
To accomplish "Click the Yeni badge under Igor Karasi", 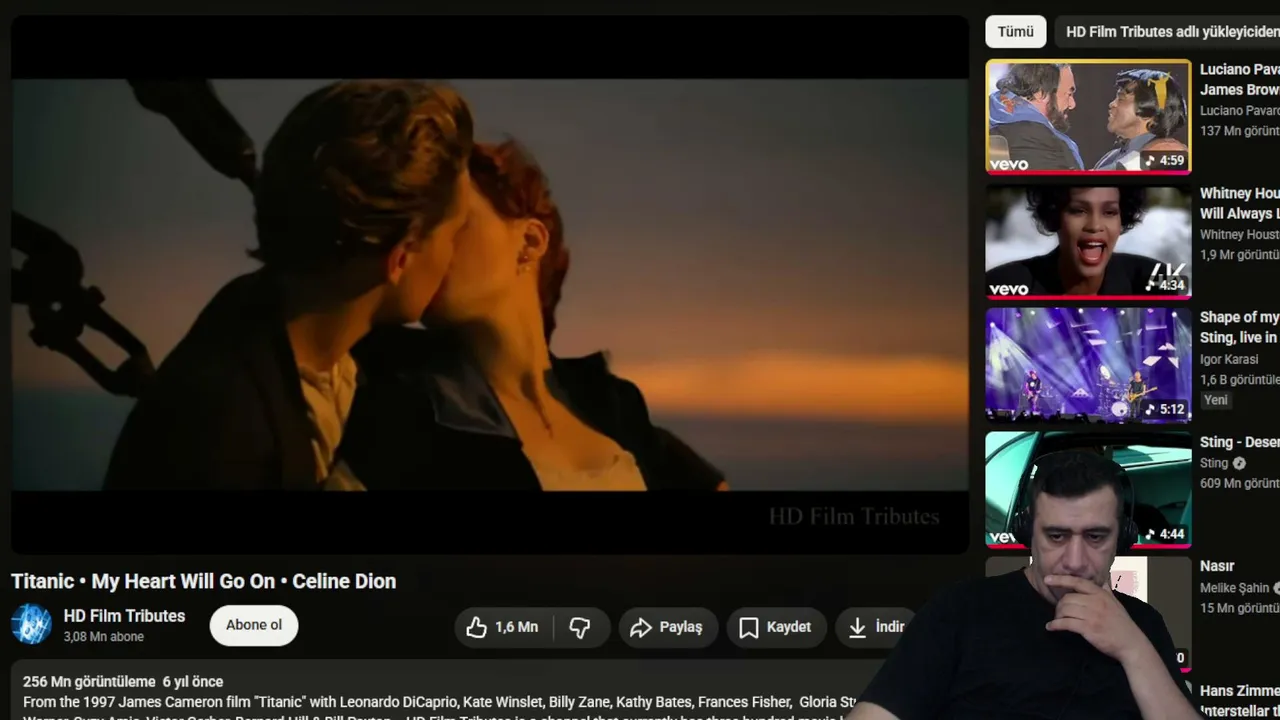I will (x=1216, y=400).
